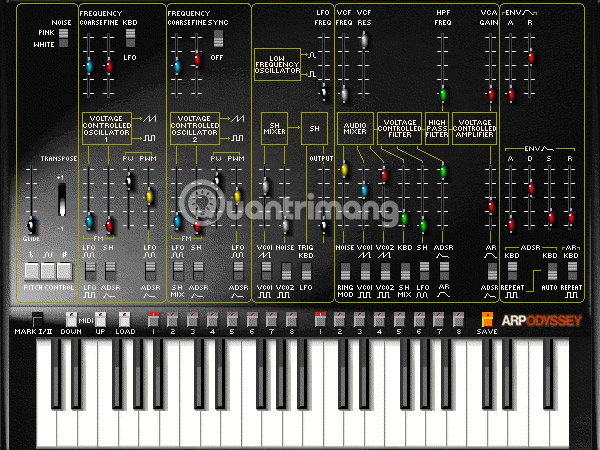Click the LFO vibrato pitch control button
Viewport: 600px width, 450px height.
point(48,271)
